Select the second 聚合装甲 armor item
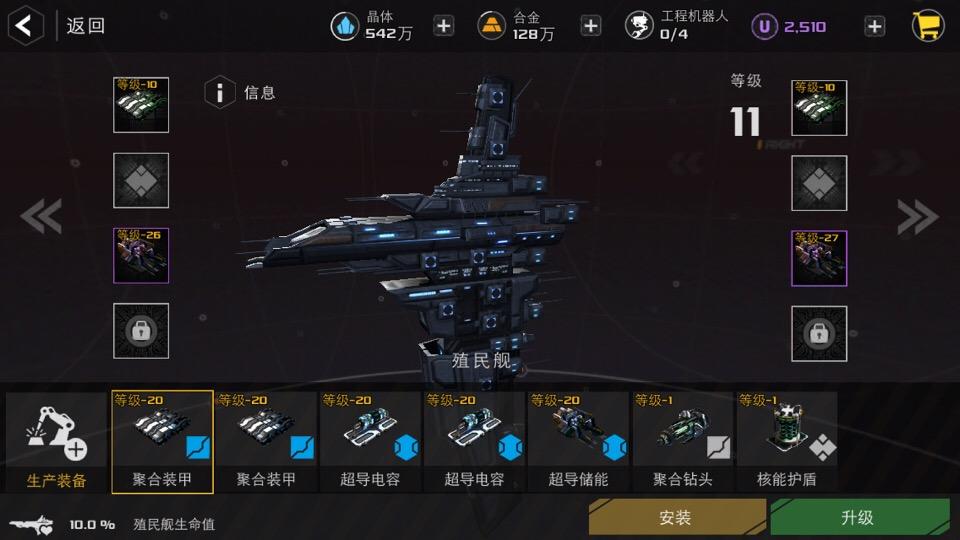 click(x=266, y=442)
